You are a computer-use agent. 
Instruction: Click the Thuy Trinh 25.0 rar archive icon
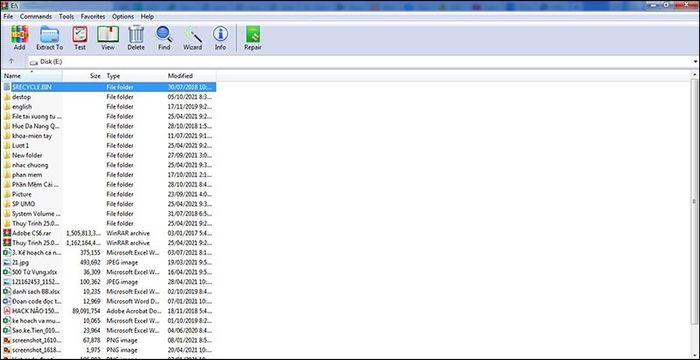coord(7,243)
